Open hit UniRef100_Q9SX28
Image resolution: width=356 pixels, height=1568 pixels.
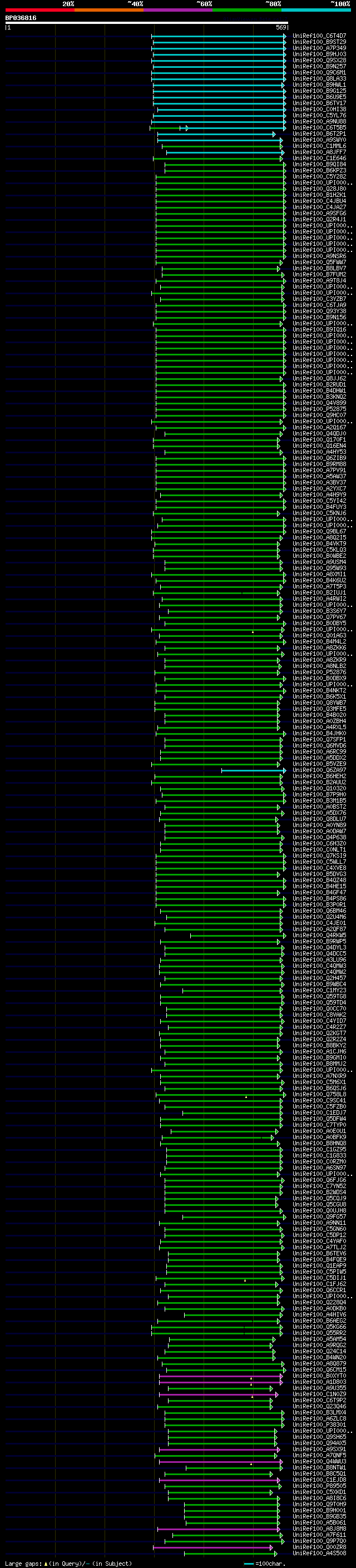319,60
